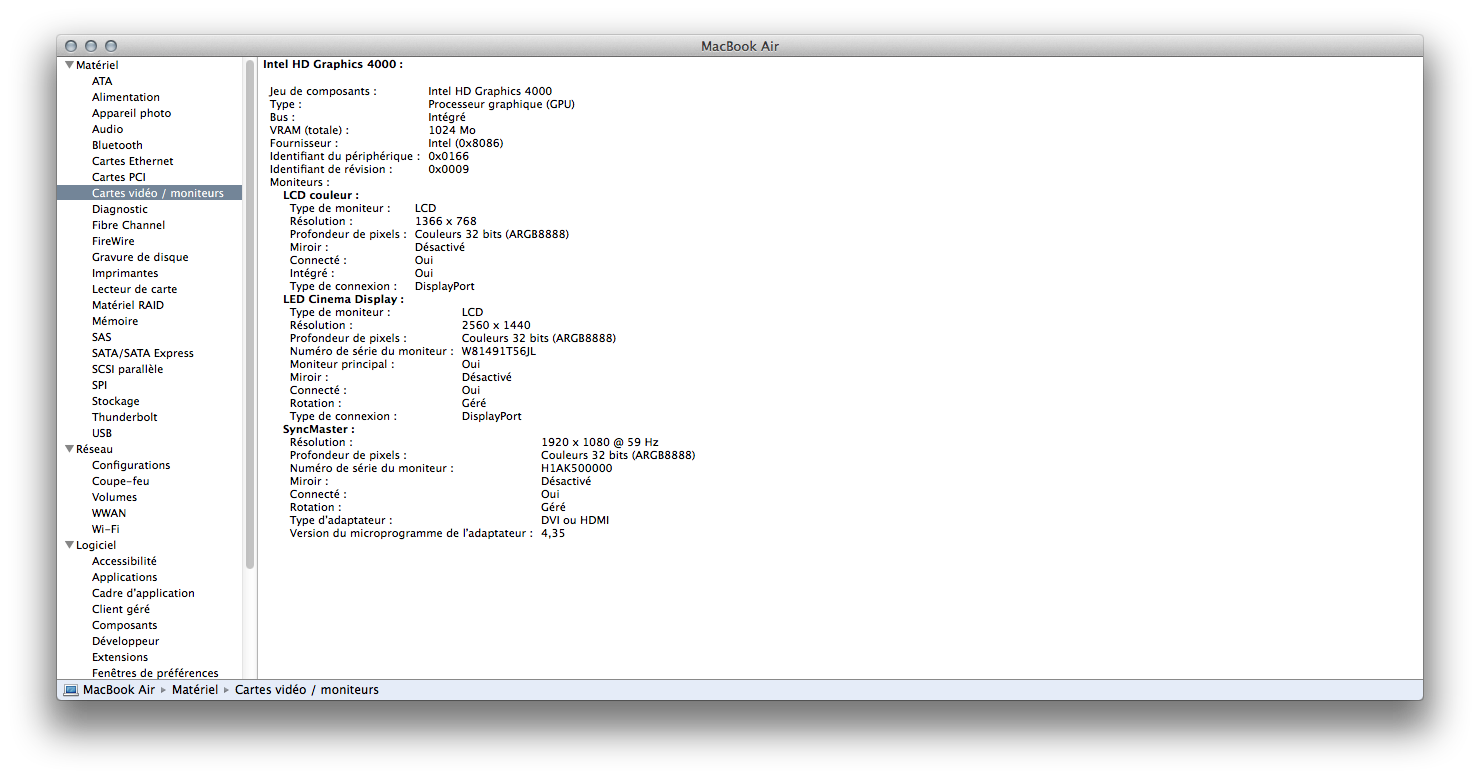1480x779 pixels.
Task: Click the MacBook Air window title
Action: pyautogui.click(x=740, y=46)
